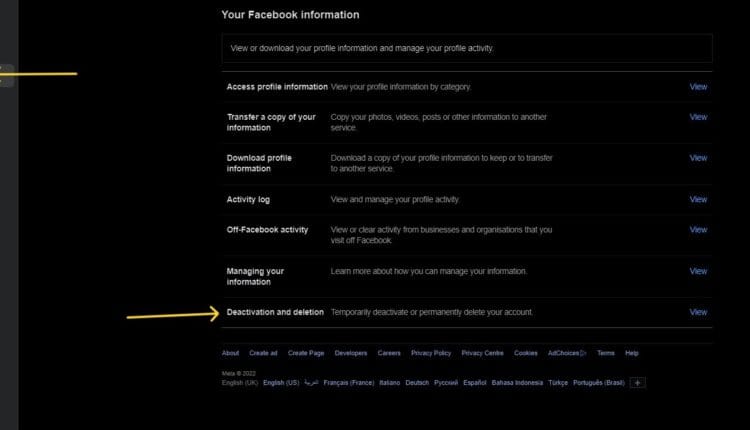Change language to Español
Image resolution: width=750 pixels, height=430 pixels.
(x=475, y=383)
